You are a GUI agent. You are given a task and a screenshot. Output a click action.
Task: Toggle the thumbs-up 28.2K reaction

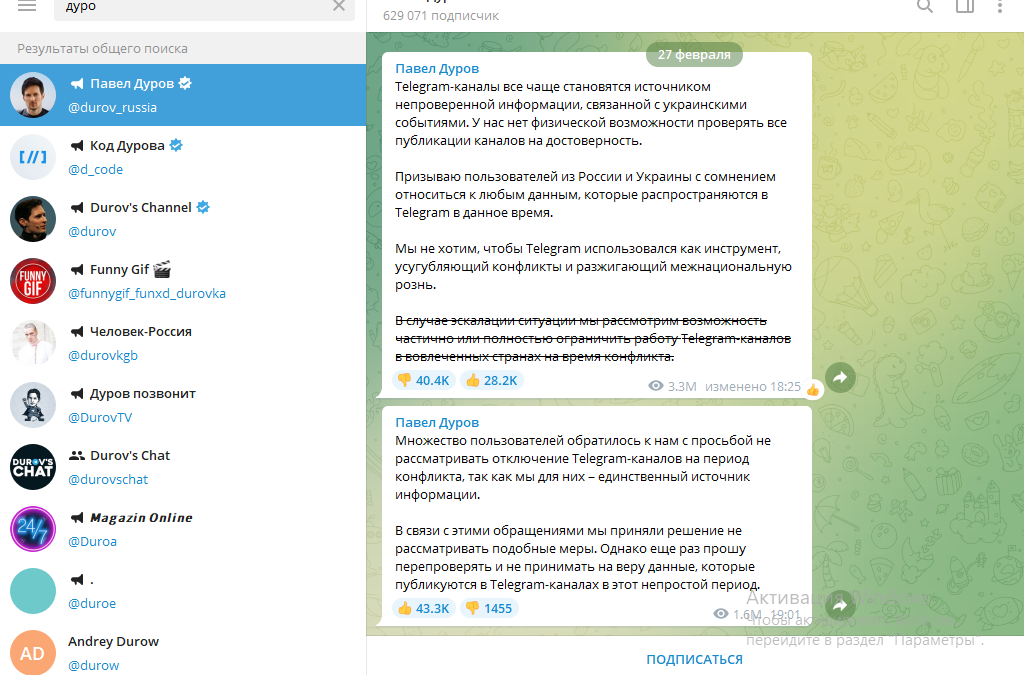tap(492, 380)
